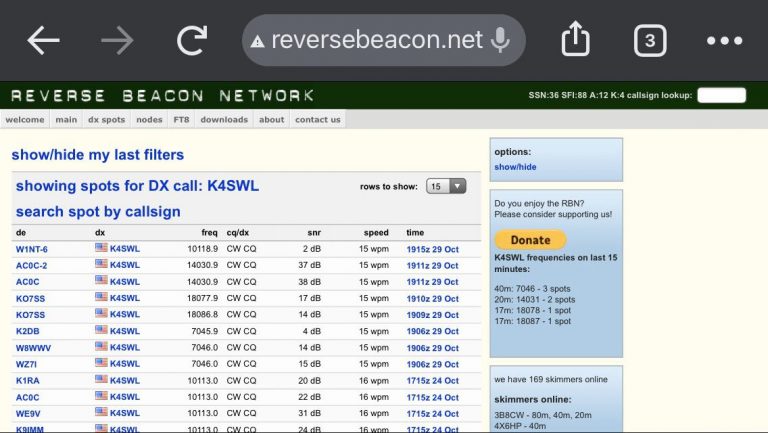Click the callsign lookup input field

(x=721, y=95)
